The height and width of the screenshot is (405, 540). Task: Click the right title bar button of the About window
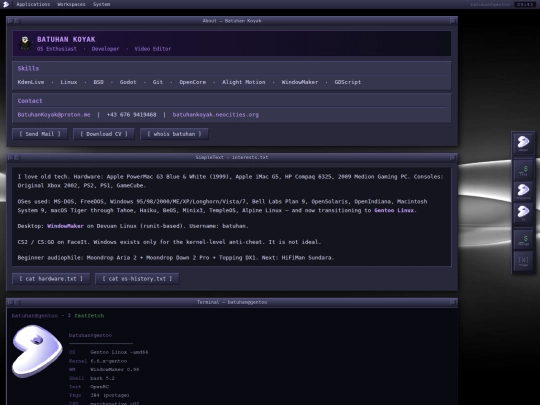(453, 21)
